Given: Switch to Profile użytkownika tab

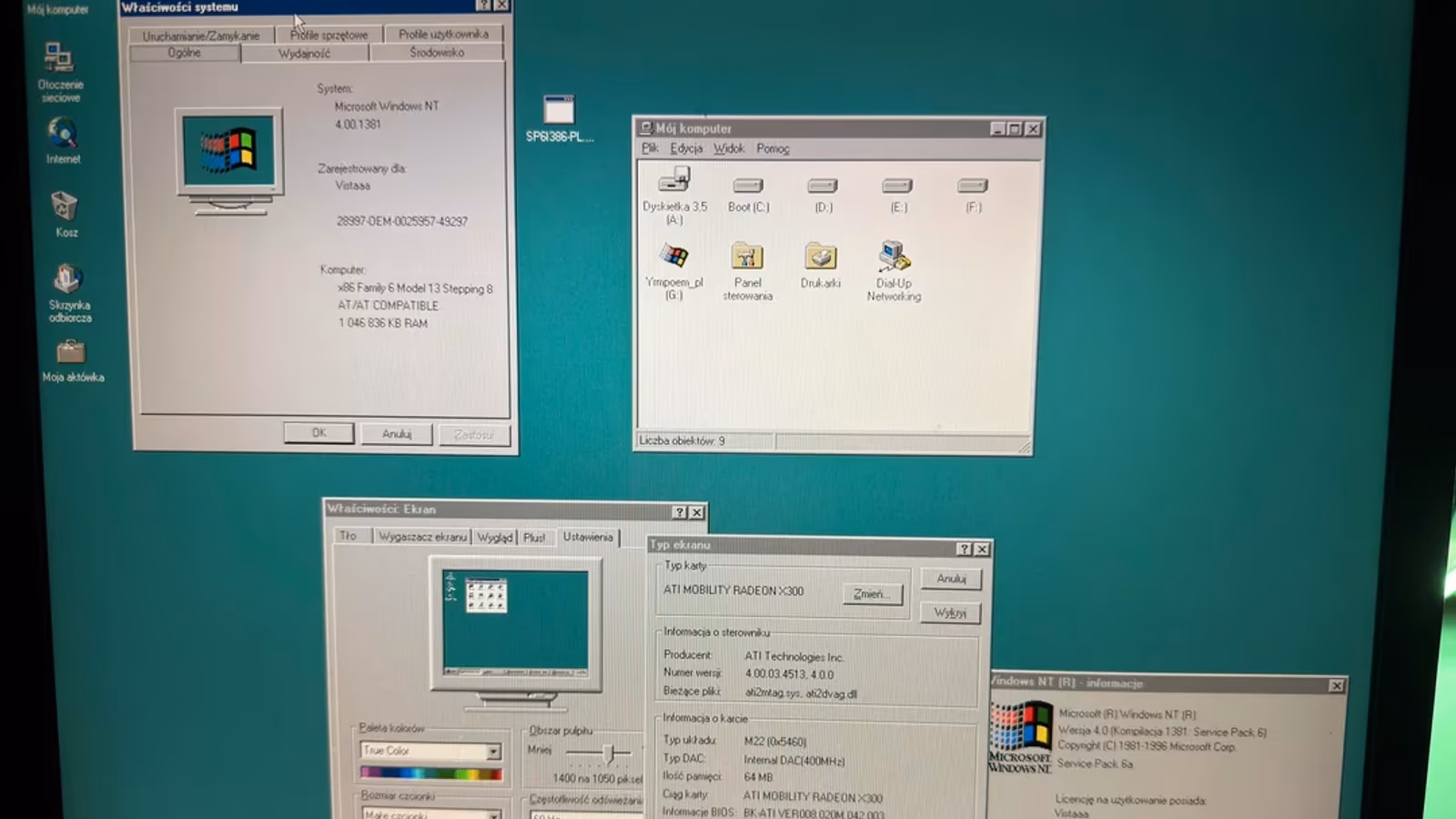Looking at the screenshot, I should click(443, 34).
